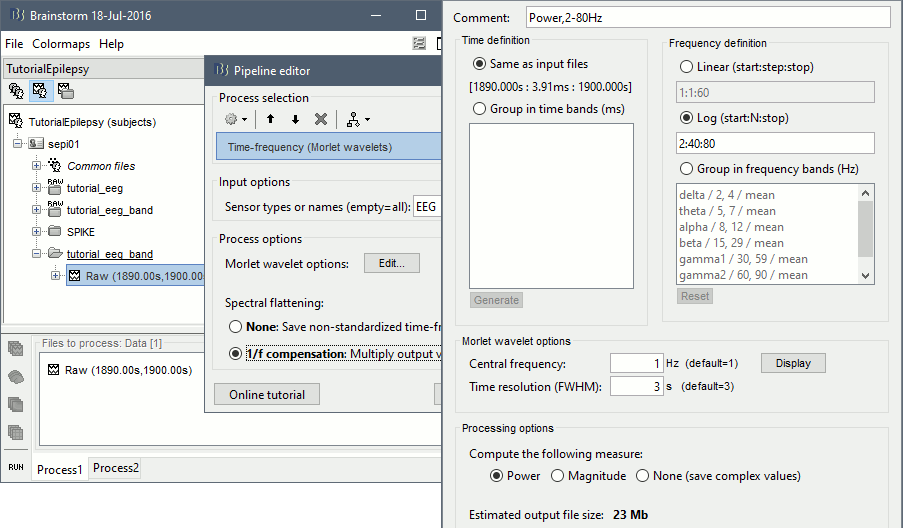
Task: Move selected process down in pipeline
Action: (295, 119)
